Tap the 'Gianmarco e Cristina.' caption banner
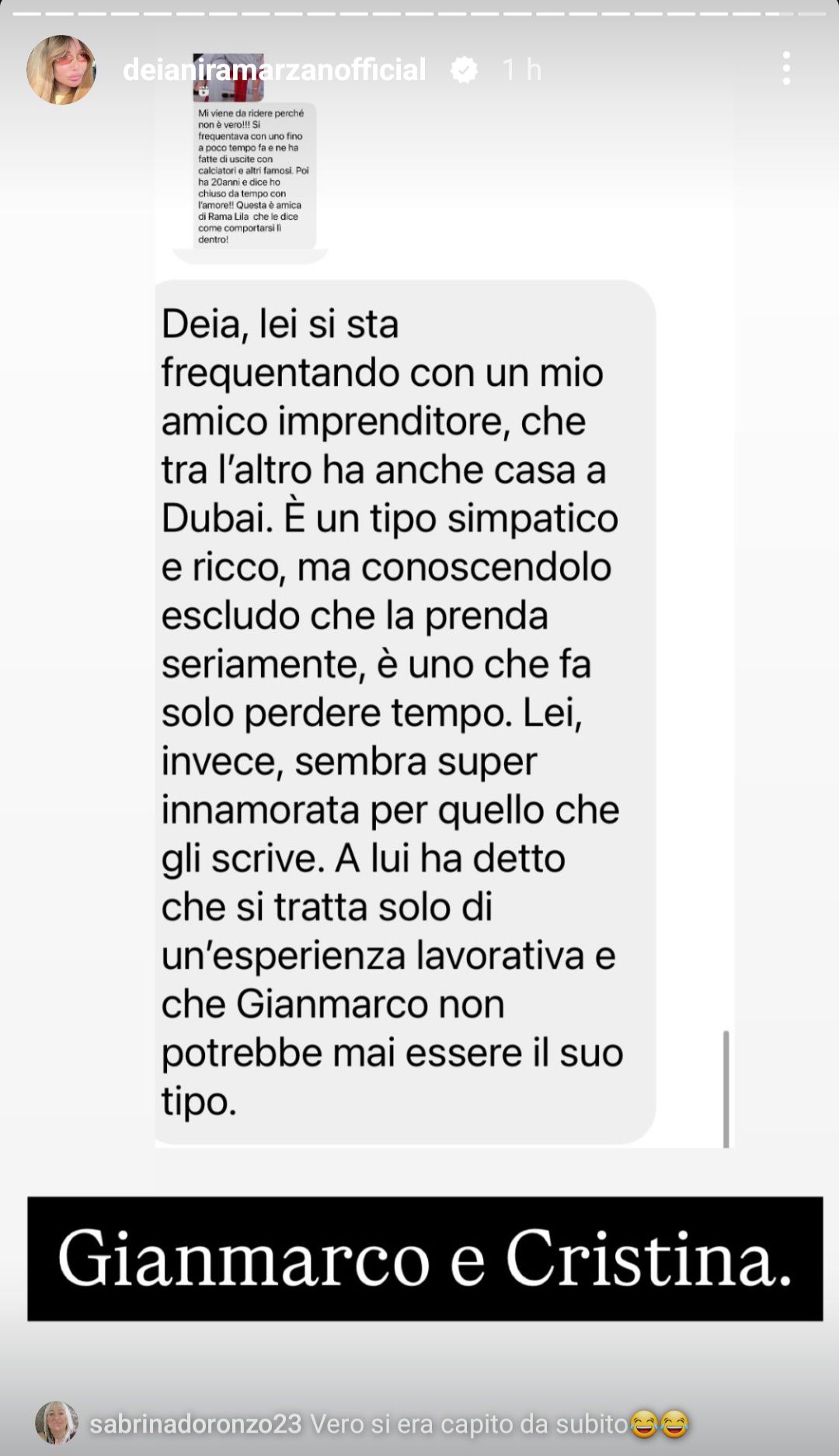Viewport: 839px width, 1456px height. (x=425, y=1258)
